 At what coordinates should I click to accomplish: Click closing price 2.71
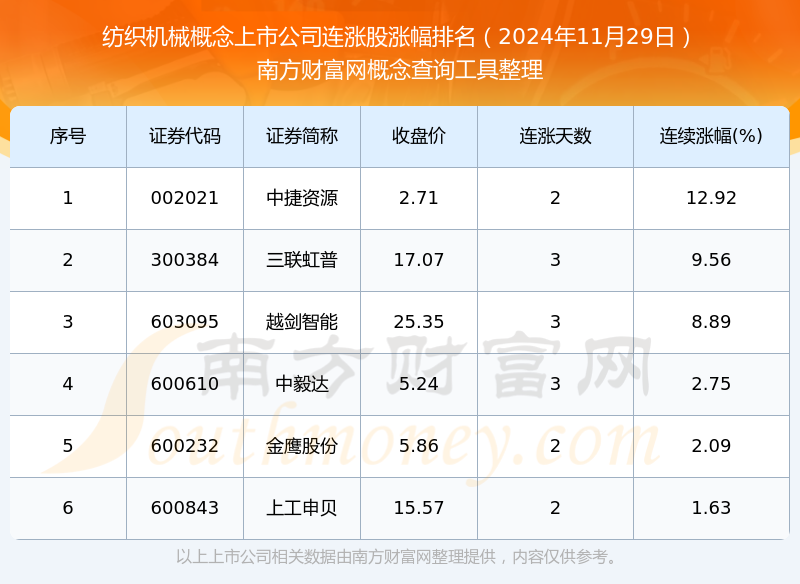tap(419, 198)
